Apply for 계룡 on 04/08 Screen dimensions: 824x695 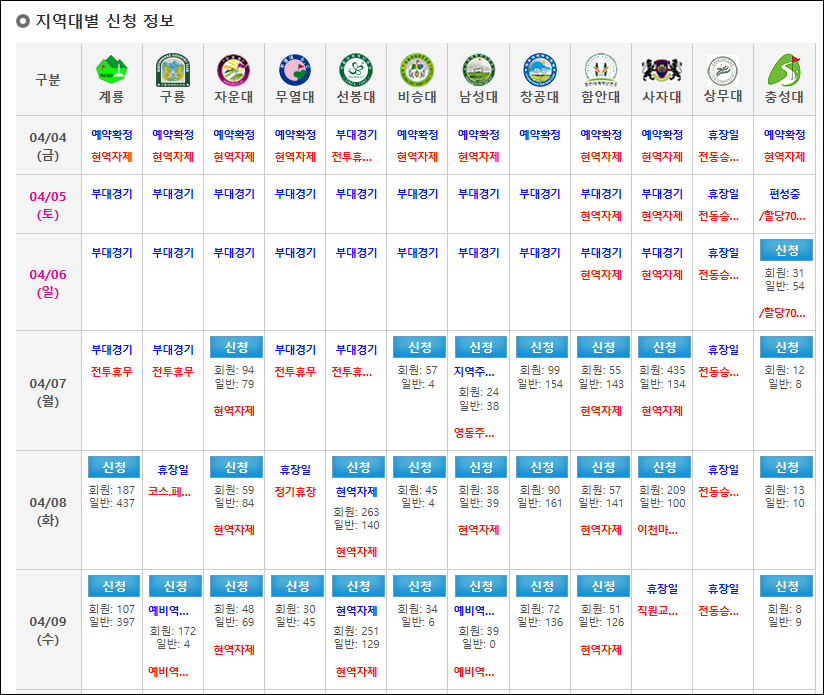114,466
